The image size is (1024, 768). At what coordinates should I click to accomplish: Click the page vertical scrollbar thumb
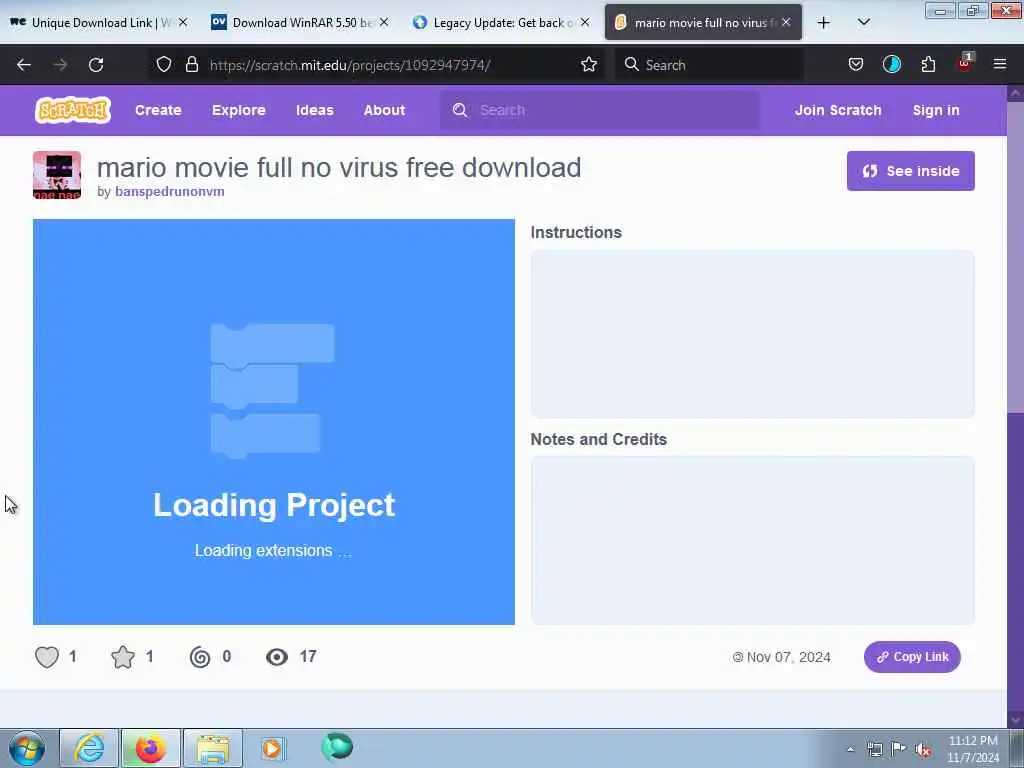point(1015,257)
